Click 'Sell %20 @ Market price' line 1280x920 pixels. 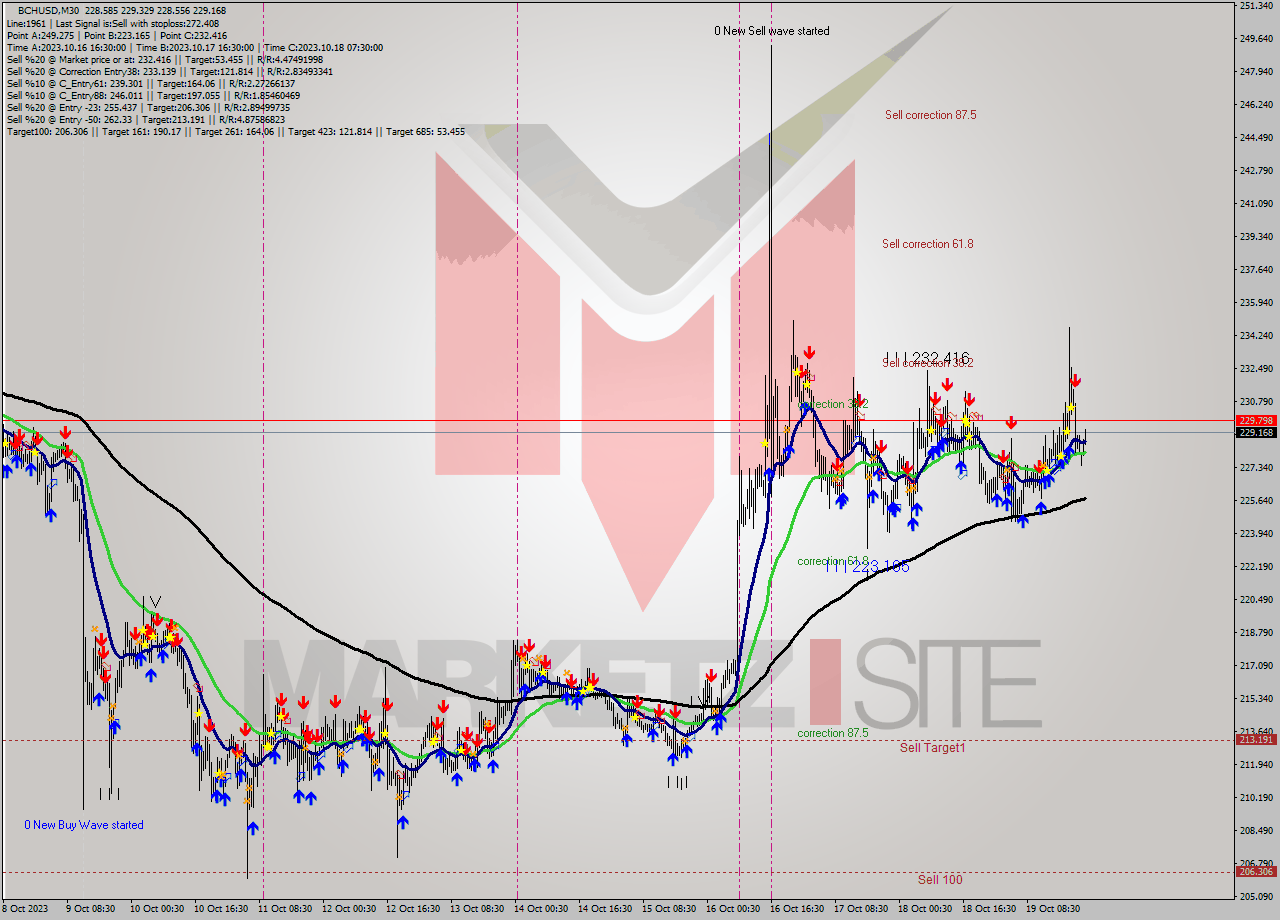click(x=165, y=59)
